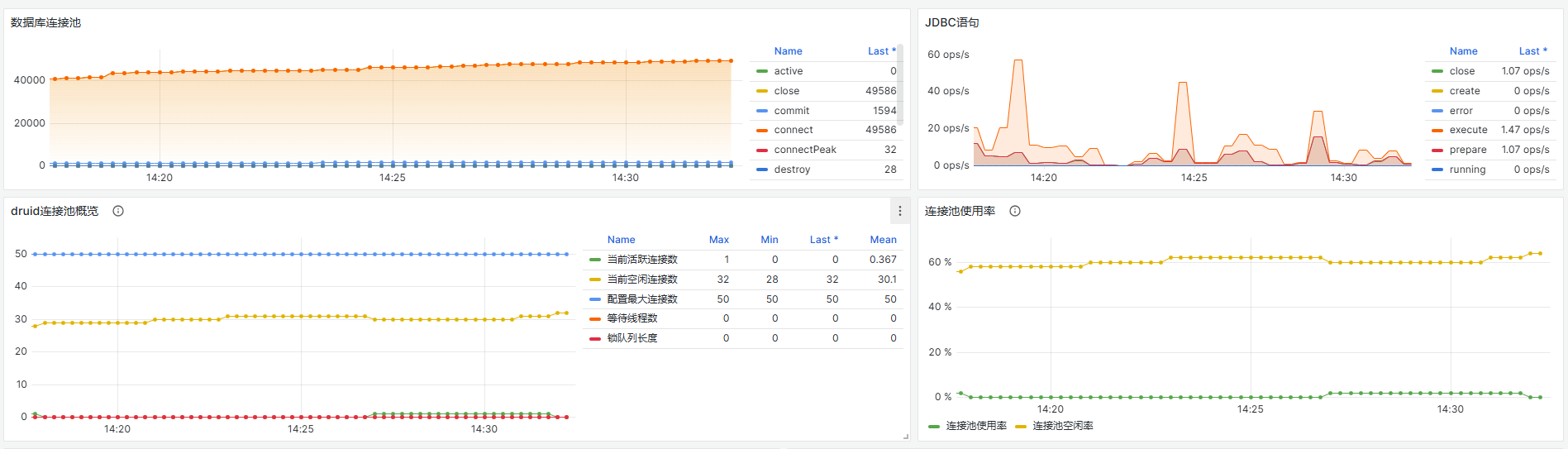The image size is (1568, 449).
Task: Click the 49586 value in connect row
Action: (x=880, y=130)
